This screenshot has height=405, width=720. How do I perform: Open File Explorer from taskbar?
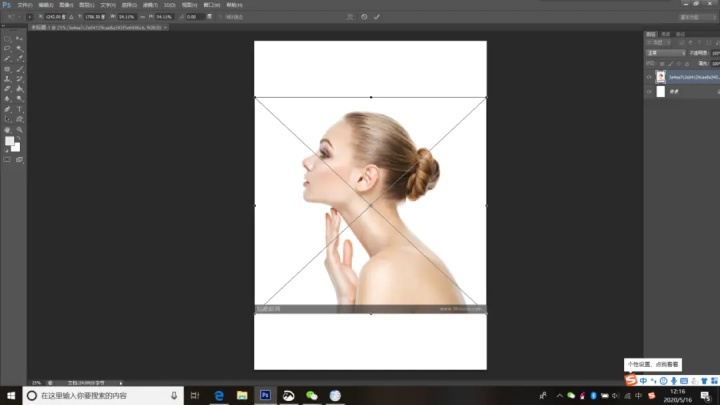click(242, 395)
